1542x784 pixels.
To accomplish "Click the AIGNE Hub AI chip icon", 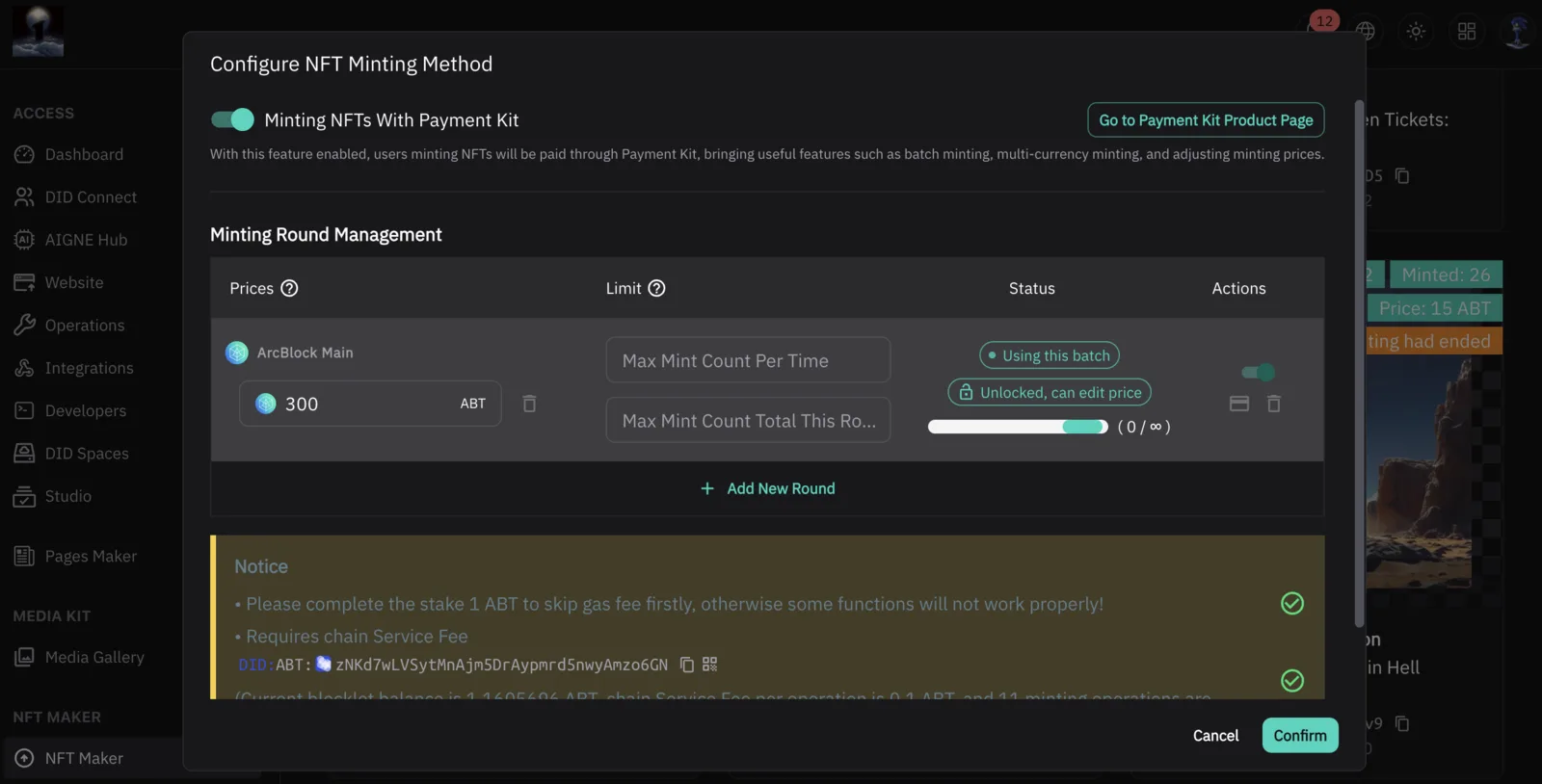I will 25,240.
